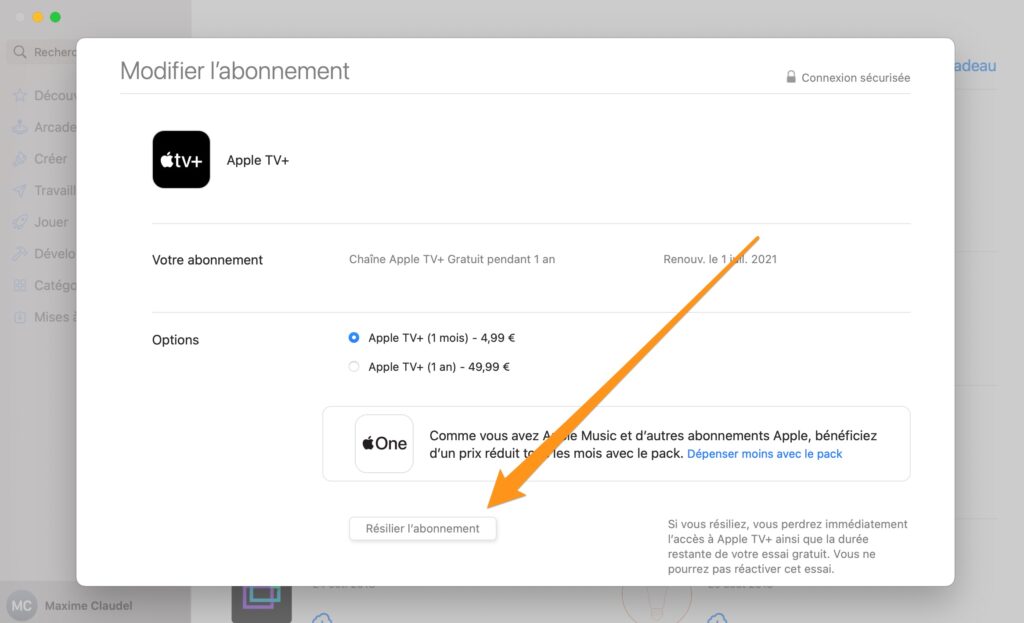This screenshot has height=623, width=1024.
Task: Click Résilier l'abonnement button
Action: [423, 528]
